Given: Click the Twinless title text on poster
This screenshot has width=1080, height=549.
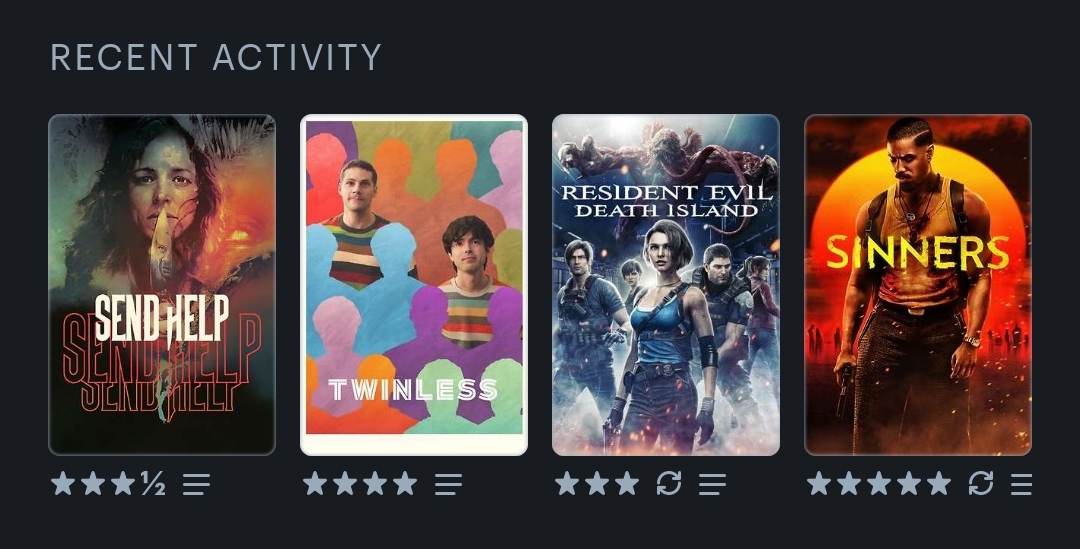Looking at the screenshot, I should [x=413, y=390].
